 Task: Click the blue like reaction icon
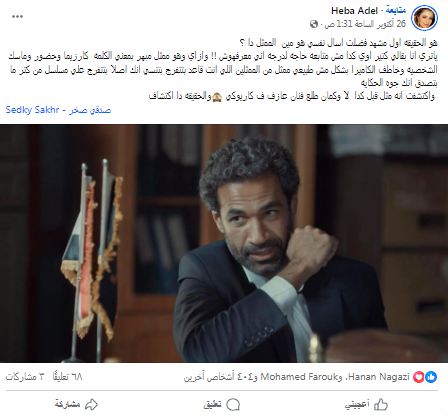click(431, 377)
